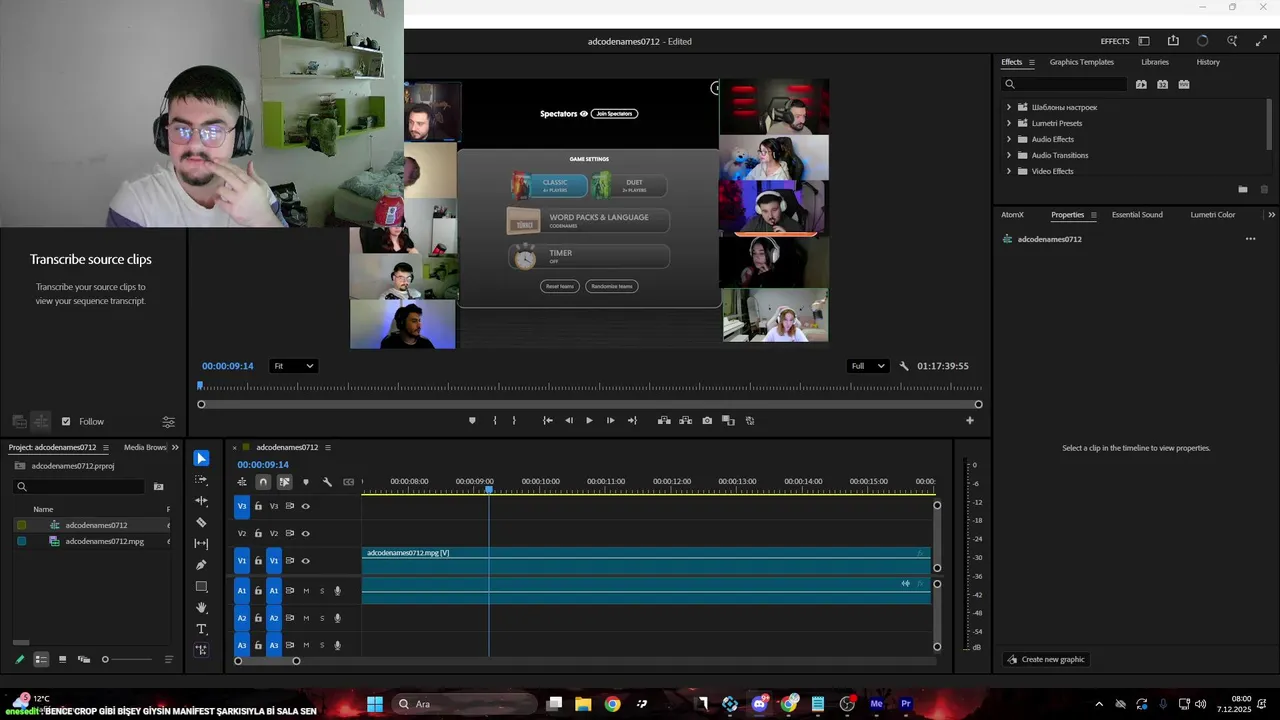Click the Quick Export share icon
Viewport: 1280px width, 720px height.
[x=1173, y=41]
